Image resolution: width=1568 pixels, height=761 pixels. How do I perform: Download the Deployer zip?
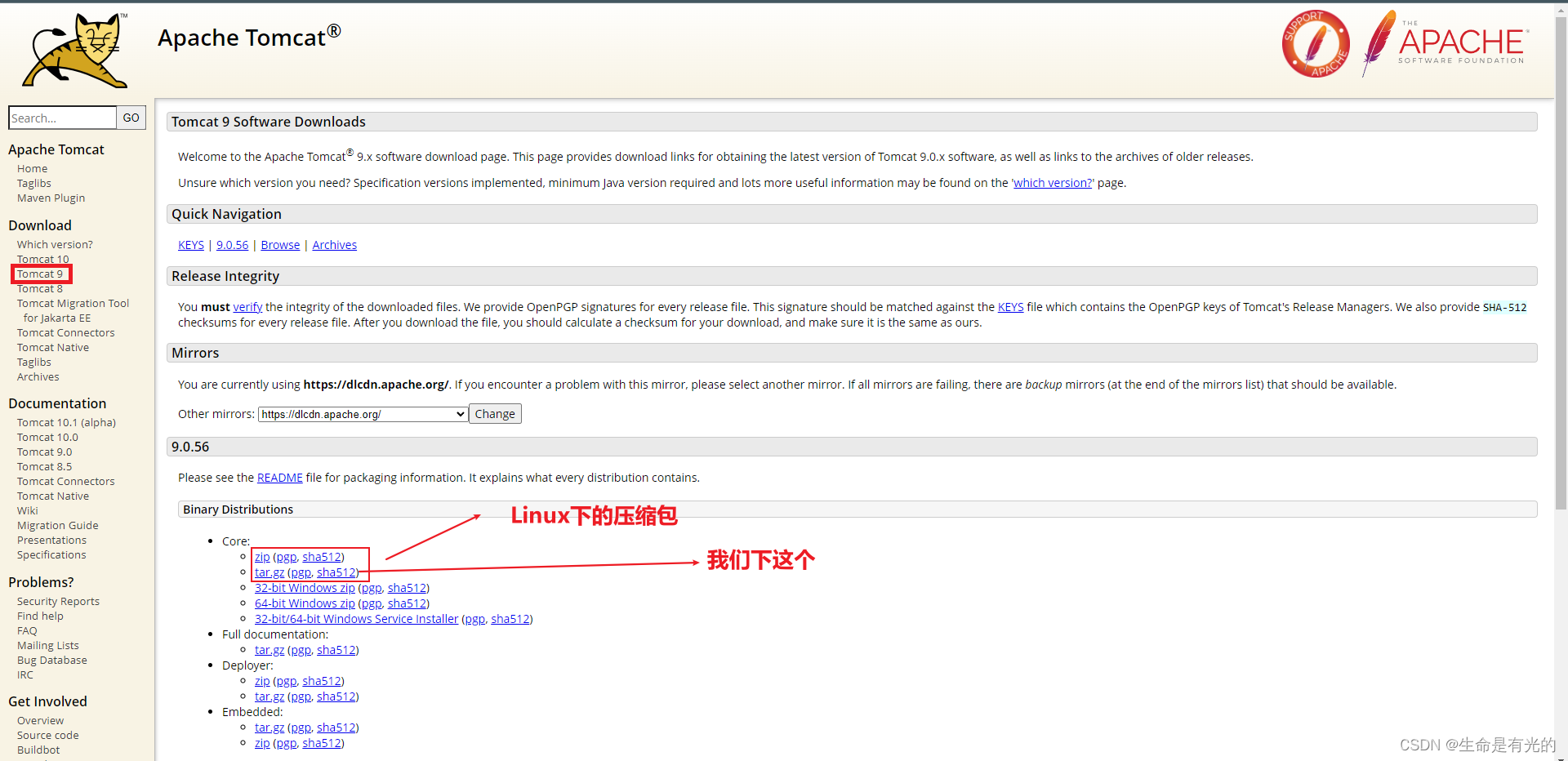pos(262,681)
